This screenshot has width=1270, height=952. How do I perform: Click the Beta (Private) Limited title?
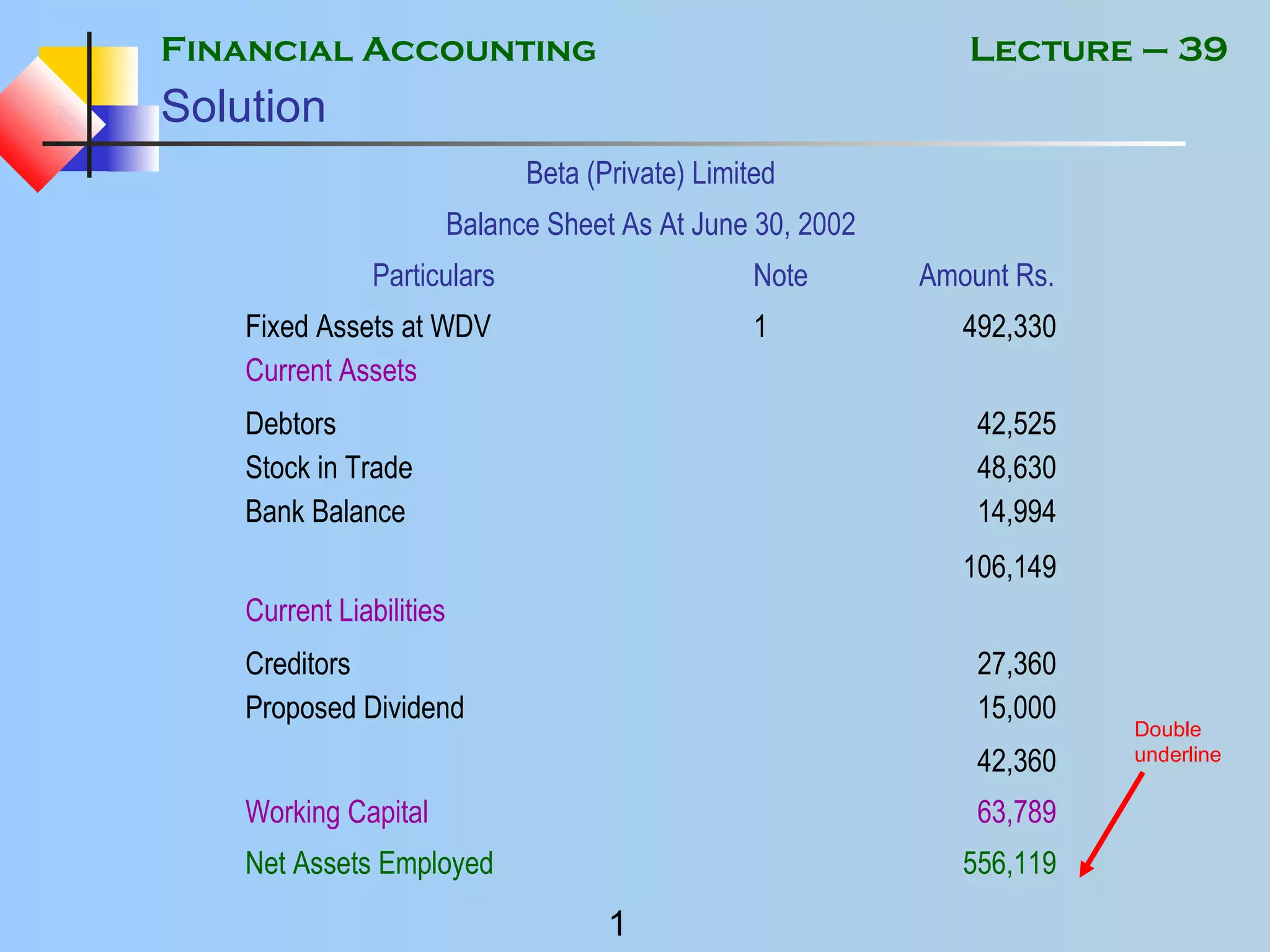point(650,174)
